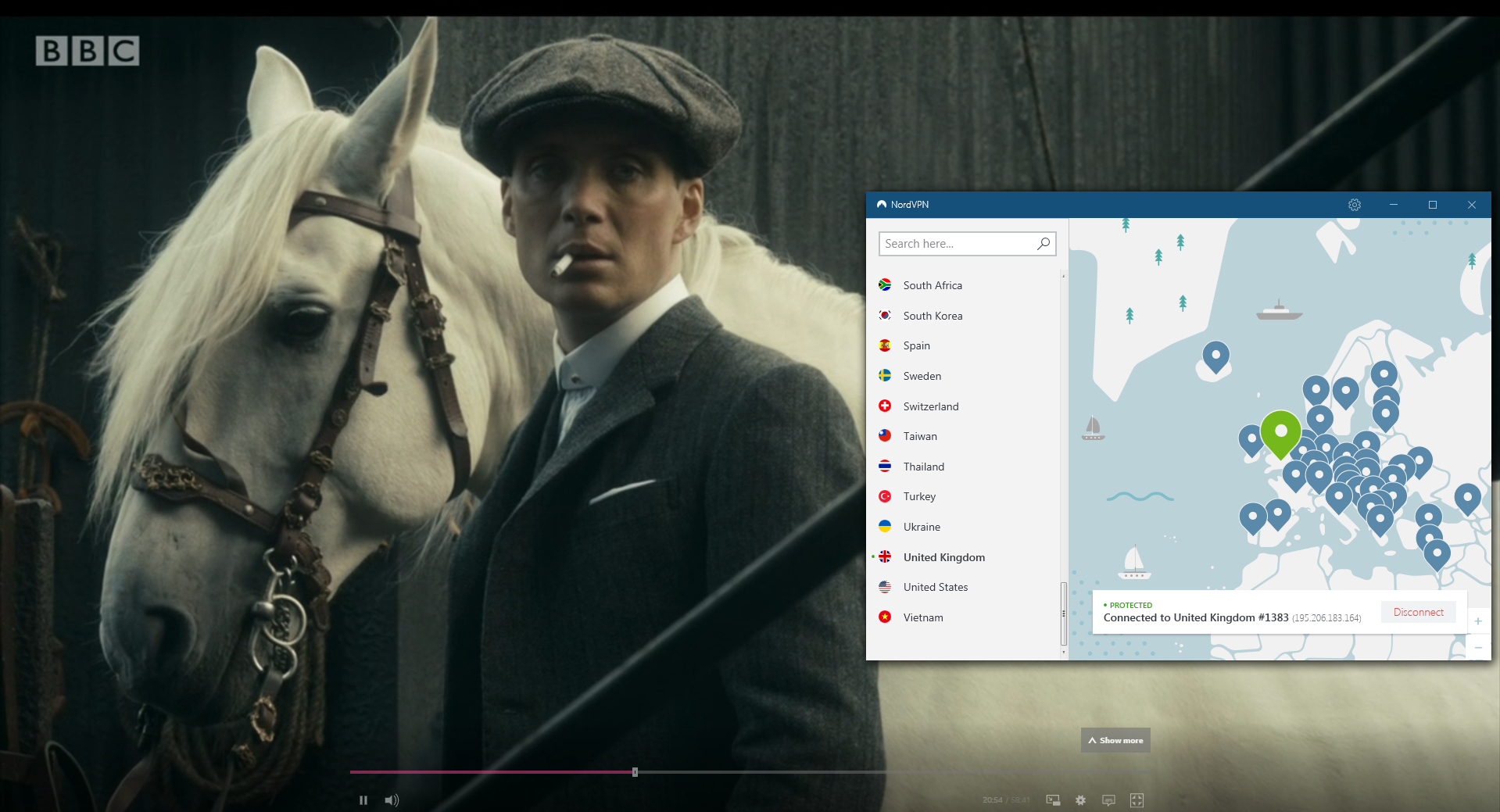The width and height of the screenshot is (1500, 812).
Task: Click the PROTECTED status label
Action: pos(1130,605)
